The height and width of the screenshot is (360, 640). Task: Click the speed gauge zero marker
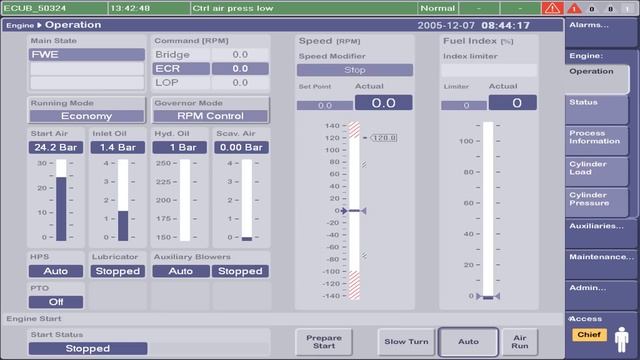point(354,211)
